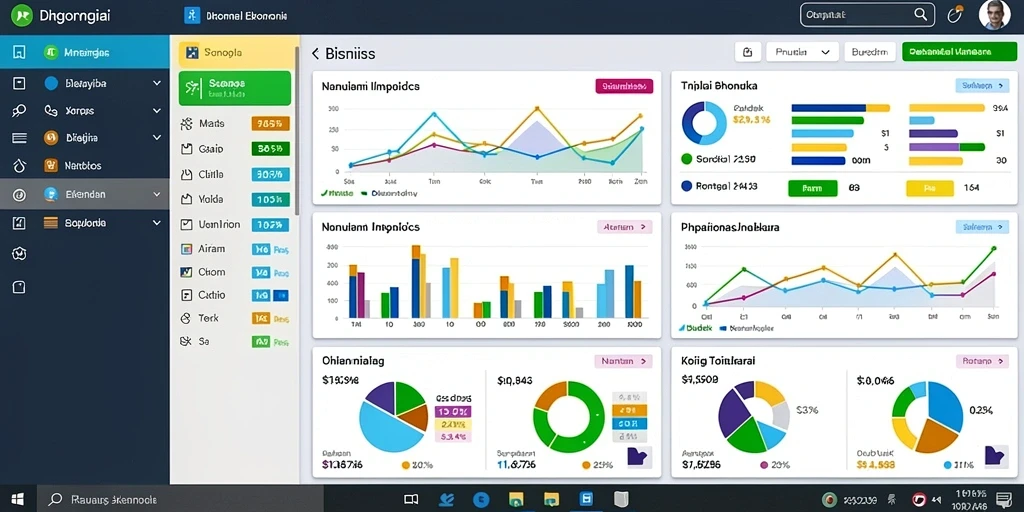Click the pink button on the Nanulami Impoidcs card
Image resolution: width=1024 pixels, height=512 pixels.
coord(624,86)
